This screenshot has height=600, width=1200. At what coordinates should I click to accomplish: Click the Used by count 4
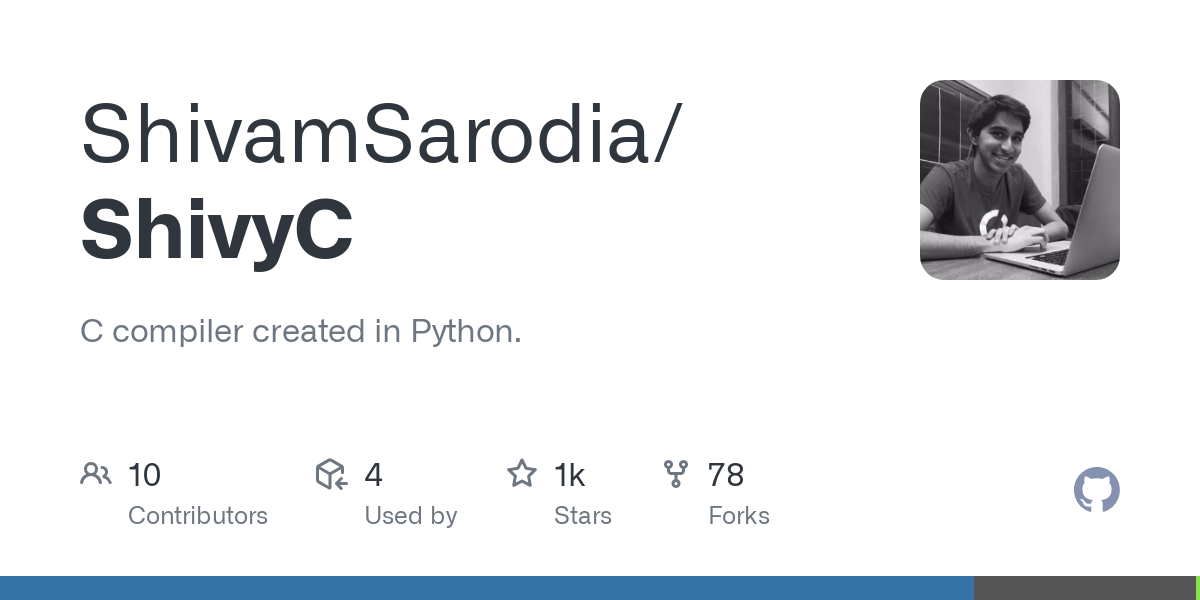pos(373,475)
